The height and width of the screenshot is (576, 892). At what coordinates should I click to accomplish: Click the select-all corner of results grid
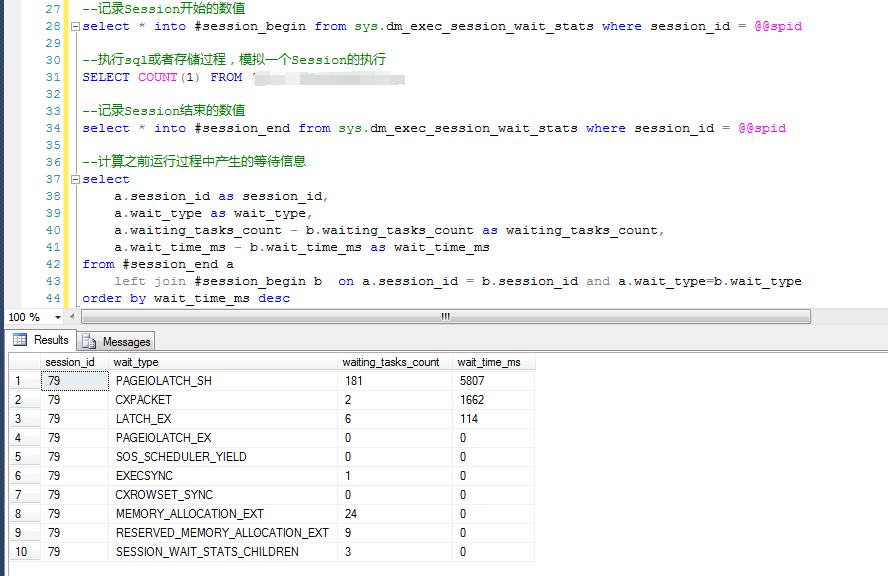click(x=20, y=362)
